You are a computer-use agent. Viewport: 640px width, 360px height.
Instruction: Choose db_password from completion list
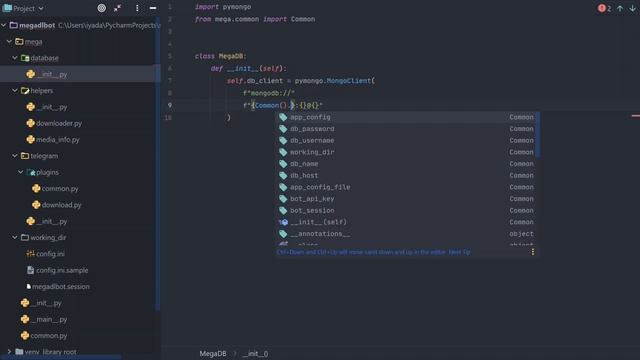pos(406,129)
